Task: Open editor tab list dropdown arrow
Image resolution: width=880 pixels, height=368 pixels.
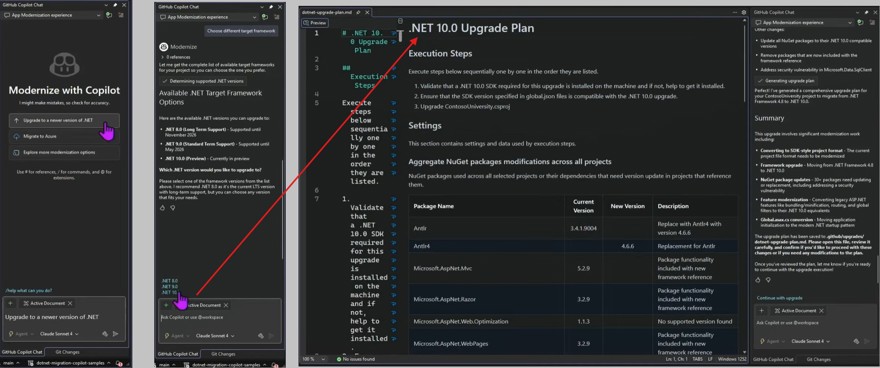Action: pos(734,12)
